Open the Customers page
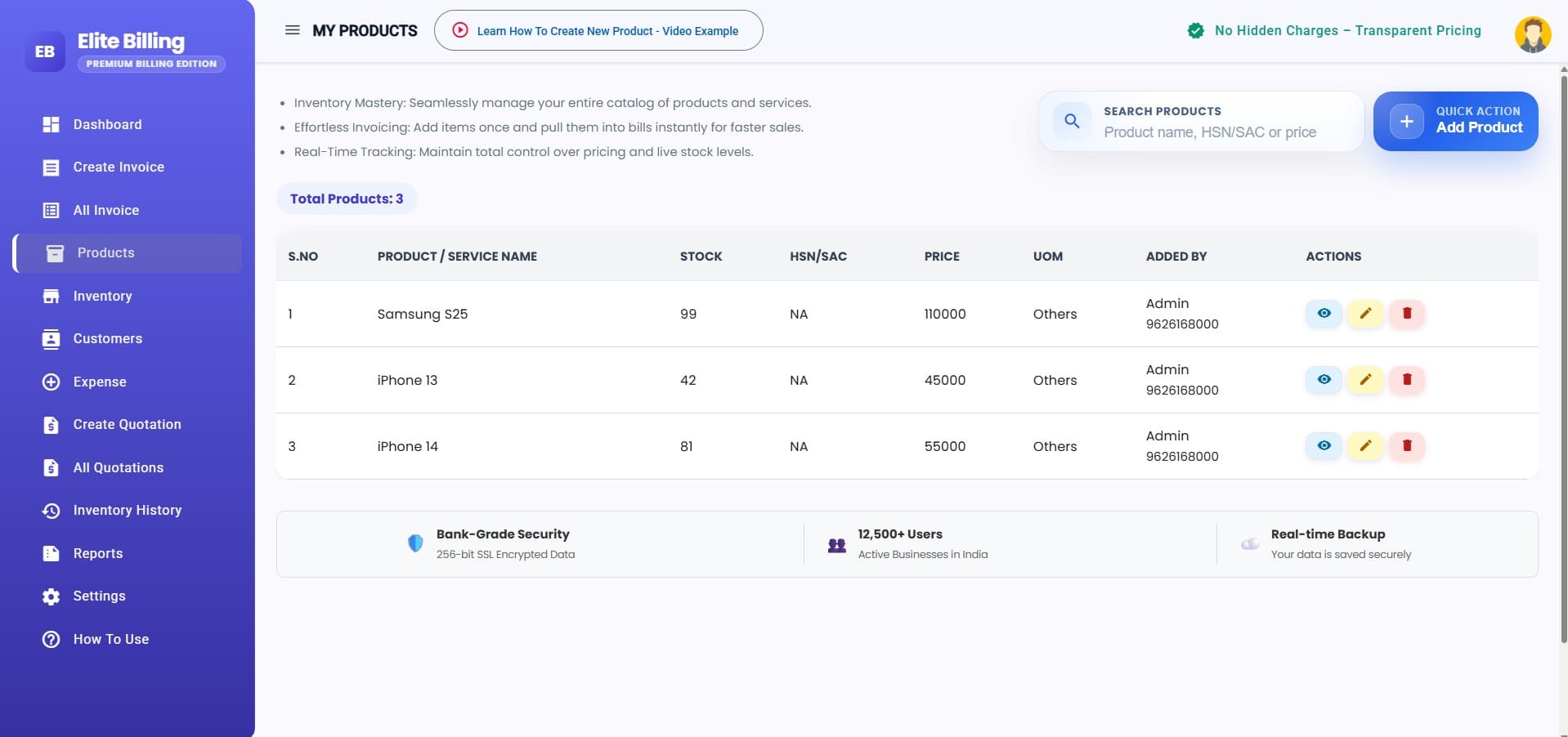Viewport: 1568px width, 737px height. (x=107, y=338)
